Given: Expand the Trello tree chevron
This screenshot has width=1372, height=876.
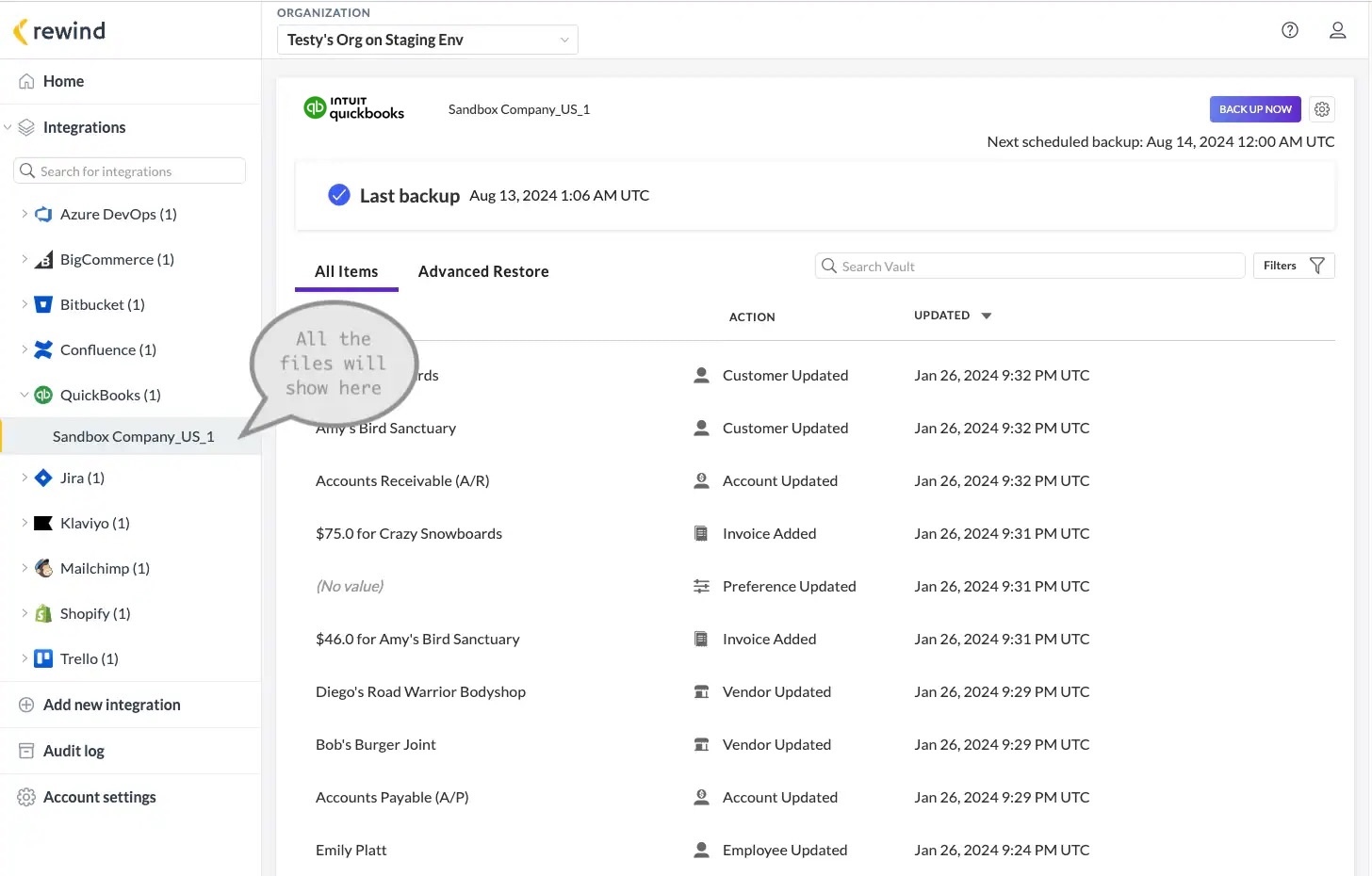Looking at the screenshot, I should pyautogui.click(x=24, y=658).
